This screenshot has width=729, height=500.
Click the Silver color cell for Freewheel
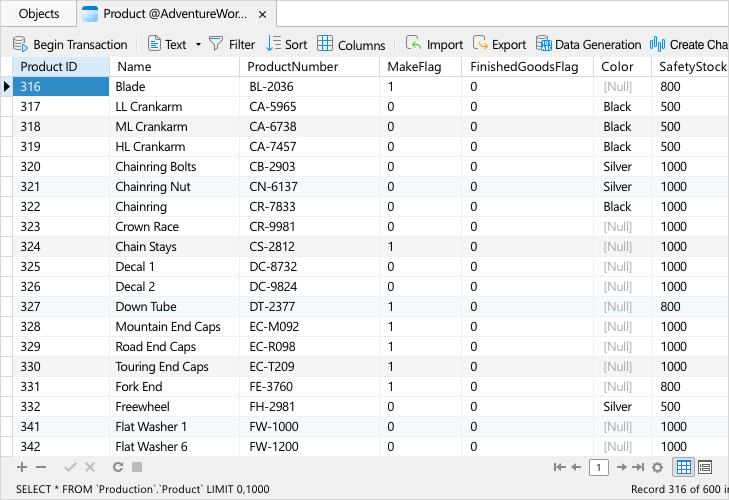point(623,407)
